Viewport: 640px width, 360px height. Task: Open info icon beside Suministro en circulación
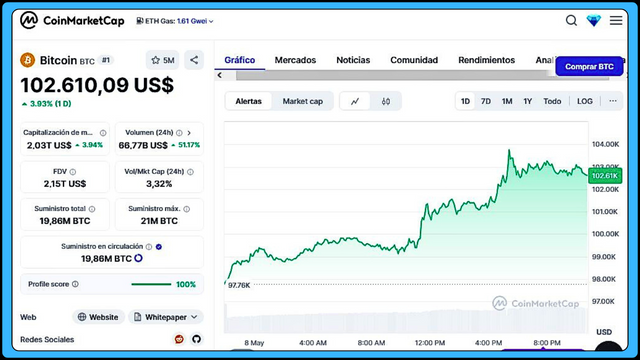[x=149, y=247]
